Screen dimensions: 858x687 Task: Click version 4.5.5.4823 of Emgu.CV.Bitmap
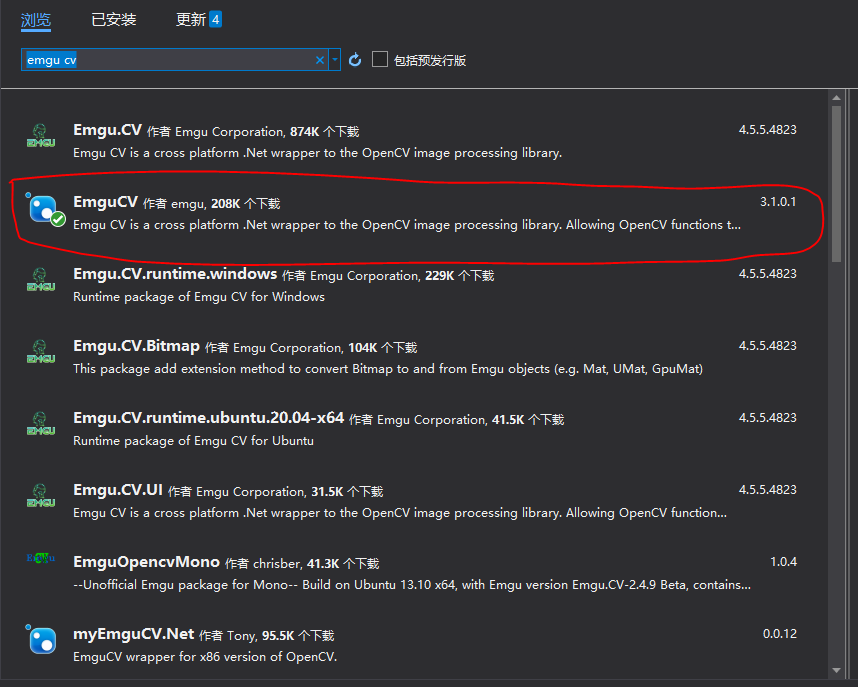coord(767,346)
